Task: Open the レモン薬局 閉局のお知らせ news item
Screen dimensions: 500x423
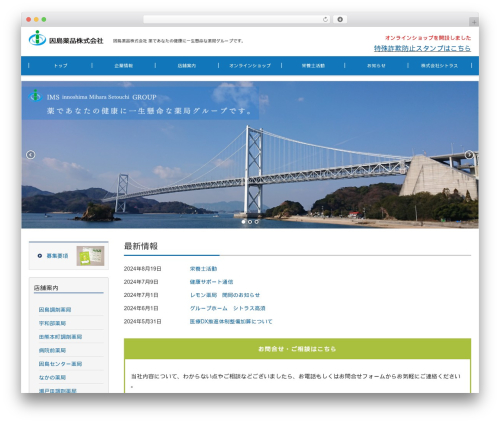Action: (225, 295)
